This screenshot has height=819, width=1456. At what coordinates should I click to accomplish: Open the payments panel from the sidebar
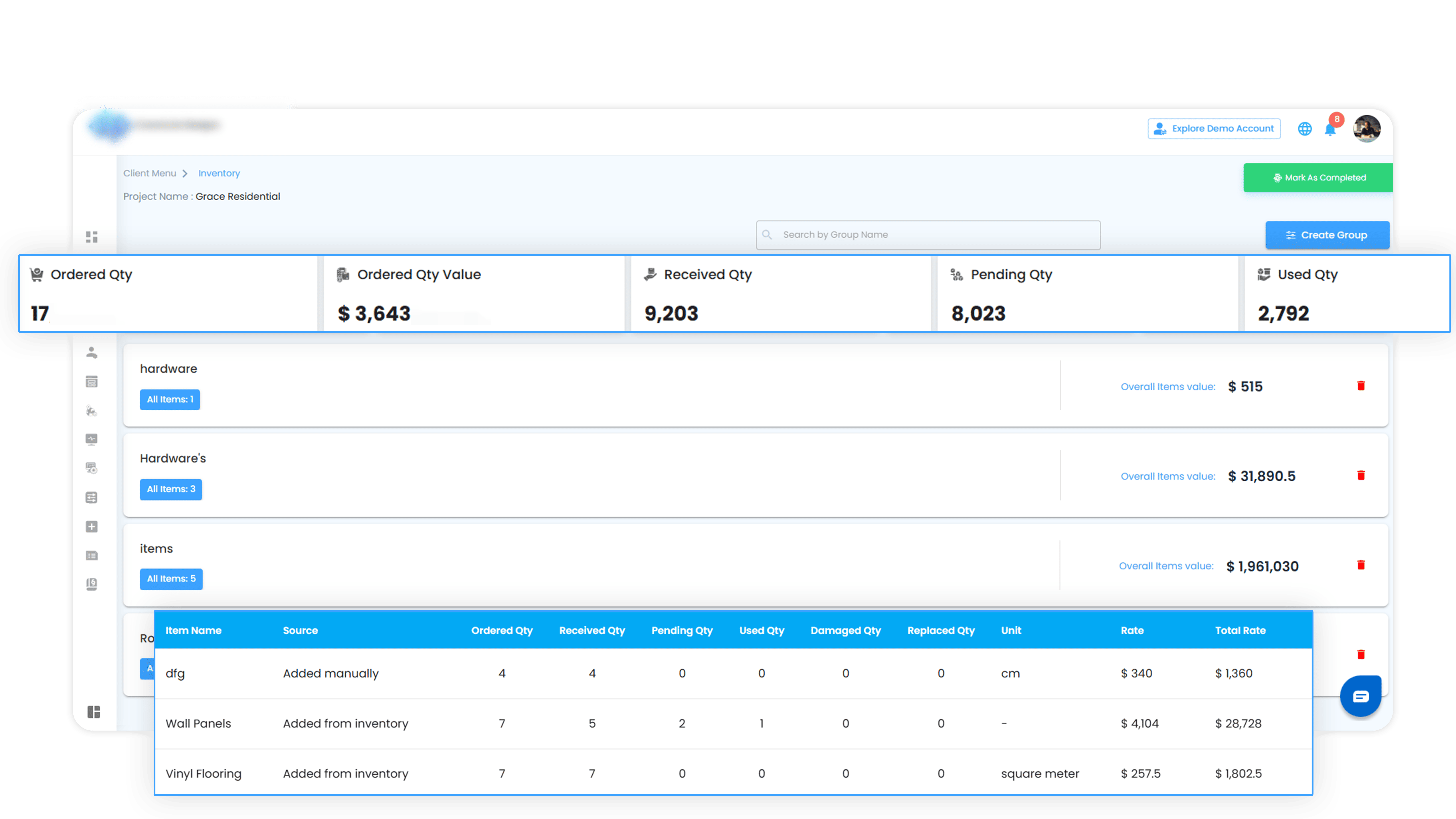(x=92, y=381)
